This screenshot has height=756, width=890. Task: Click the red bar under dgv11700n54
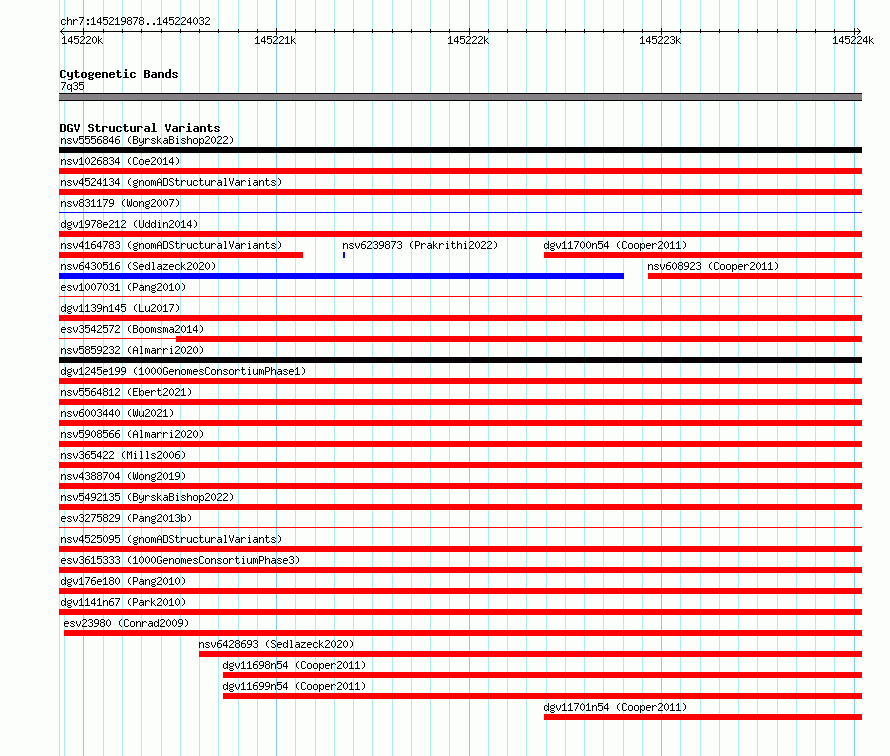703,255
